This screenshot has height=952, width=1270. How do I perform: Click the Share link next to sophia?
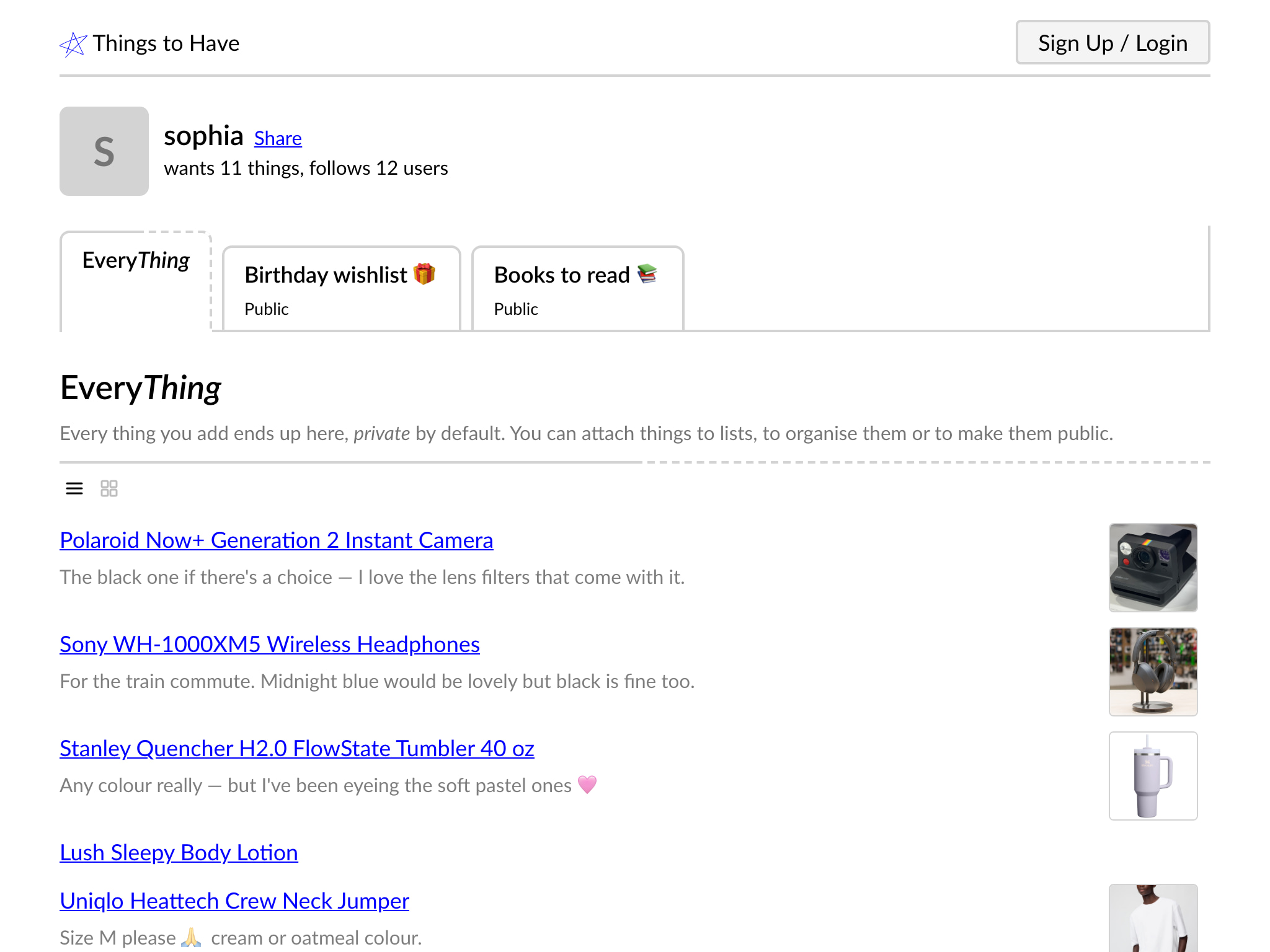coord(278,138)
